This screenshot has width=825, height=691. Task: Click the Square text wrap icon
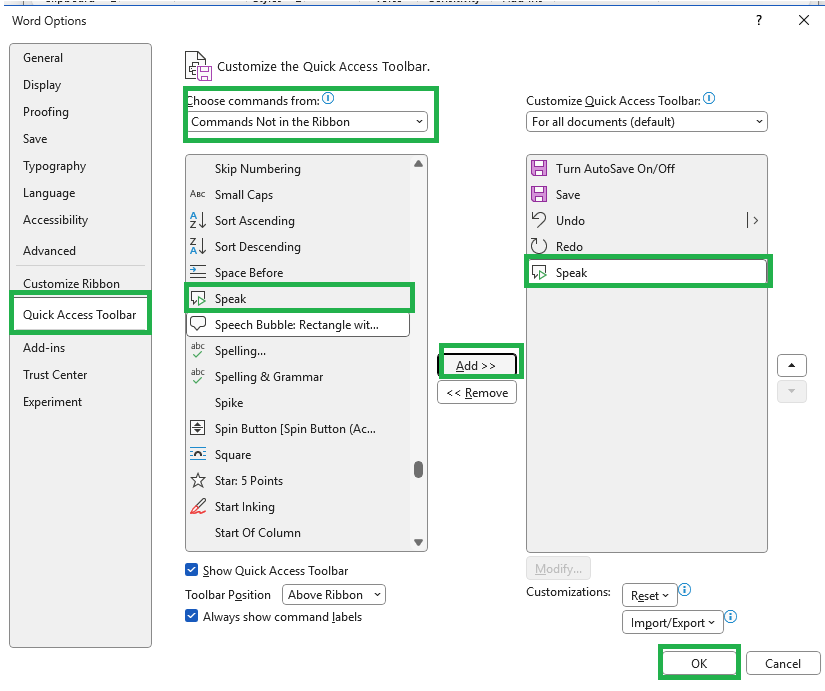coord(197,454)
